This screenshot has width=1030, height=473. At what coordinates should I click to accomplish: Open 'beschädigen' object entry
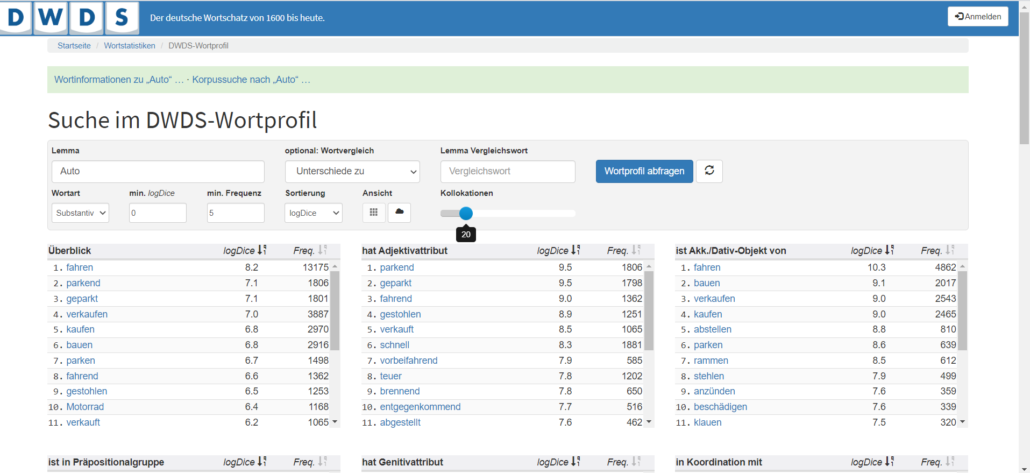(721, 407)
